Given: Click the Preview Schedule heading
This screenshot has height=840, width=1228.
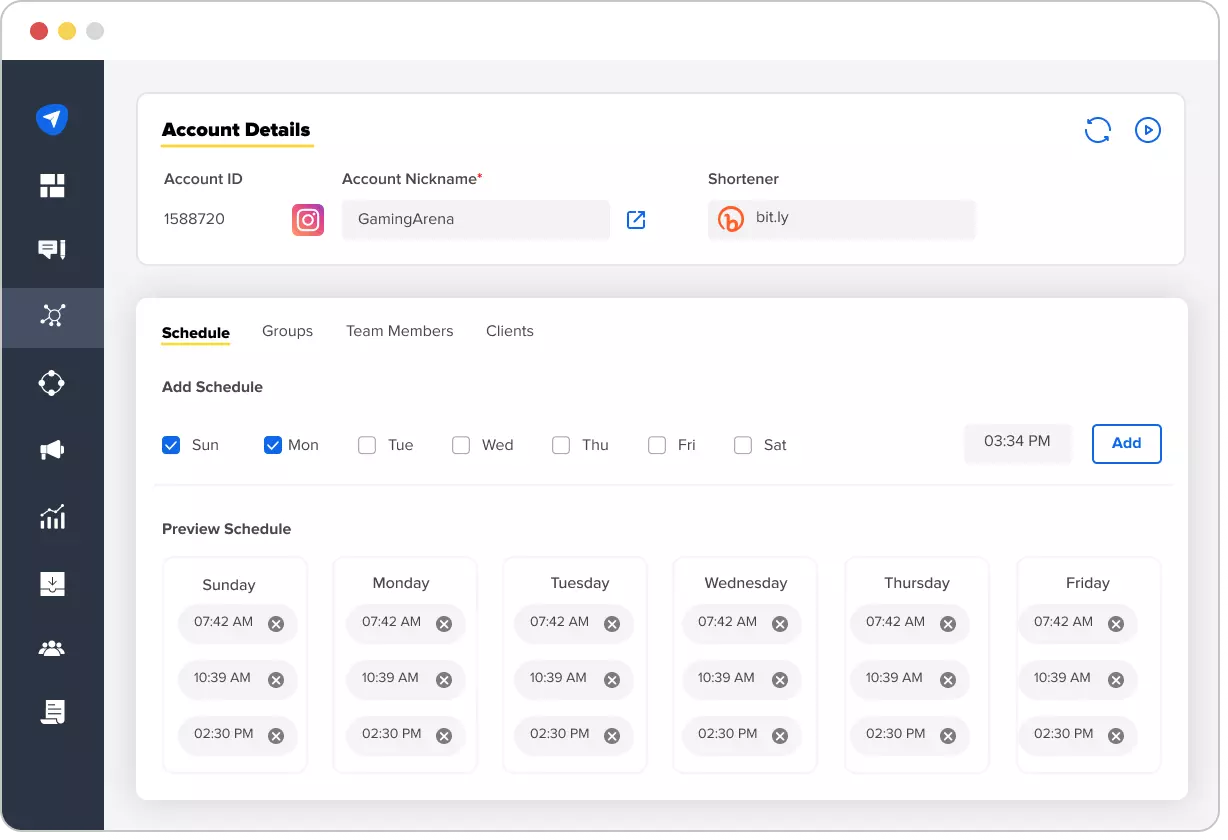Looking at the screenshot, I should click(x=227, y=529).
